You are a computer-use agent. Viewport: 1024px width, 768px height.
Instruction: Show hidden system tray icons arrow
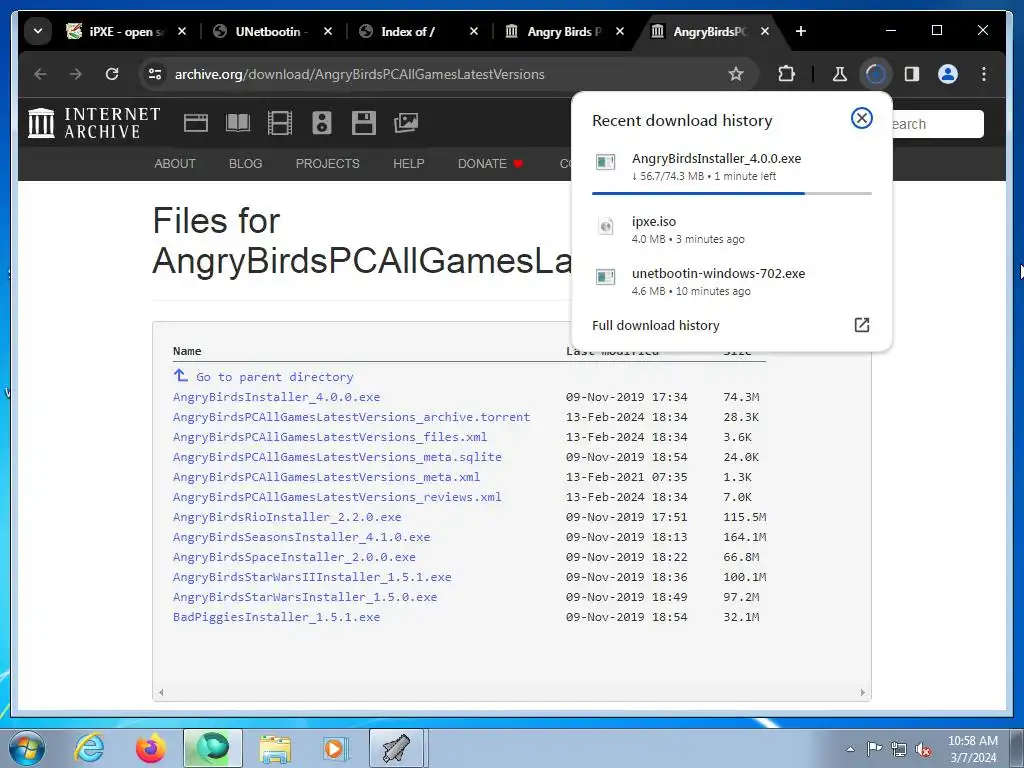[x=850, y=749]
